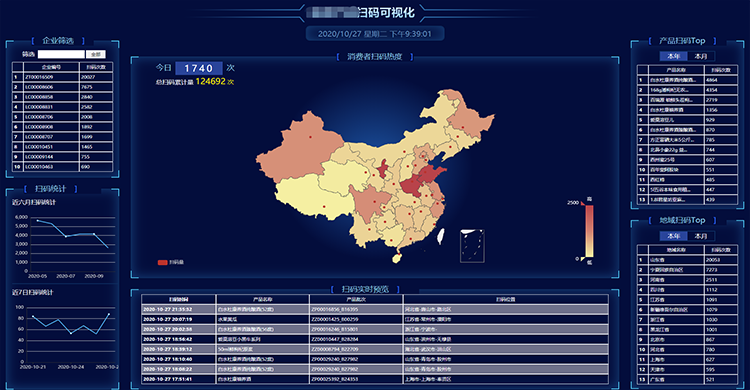Screen dimensions: 750x390
Task: Click 山东省 row in region ranking table
Action: 687,260
